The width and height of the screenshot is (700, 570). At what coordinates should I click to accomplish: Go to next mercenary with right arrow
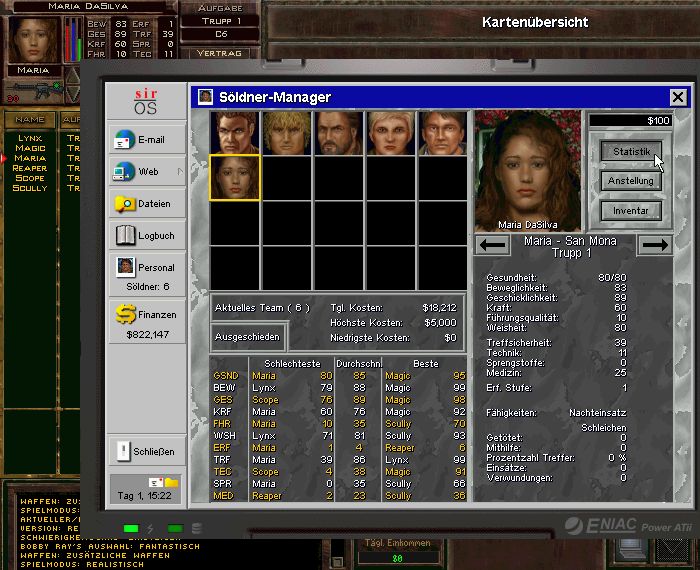pyautogui.click(x=655, y=245)
